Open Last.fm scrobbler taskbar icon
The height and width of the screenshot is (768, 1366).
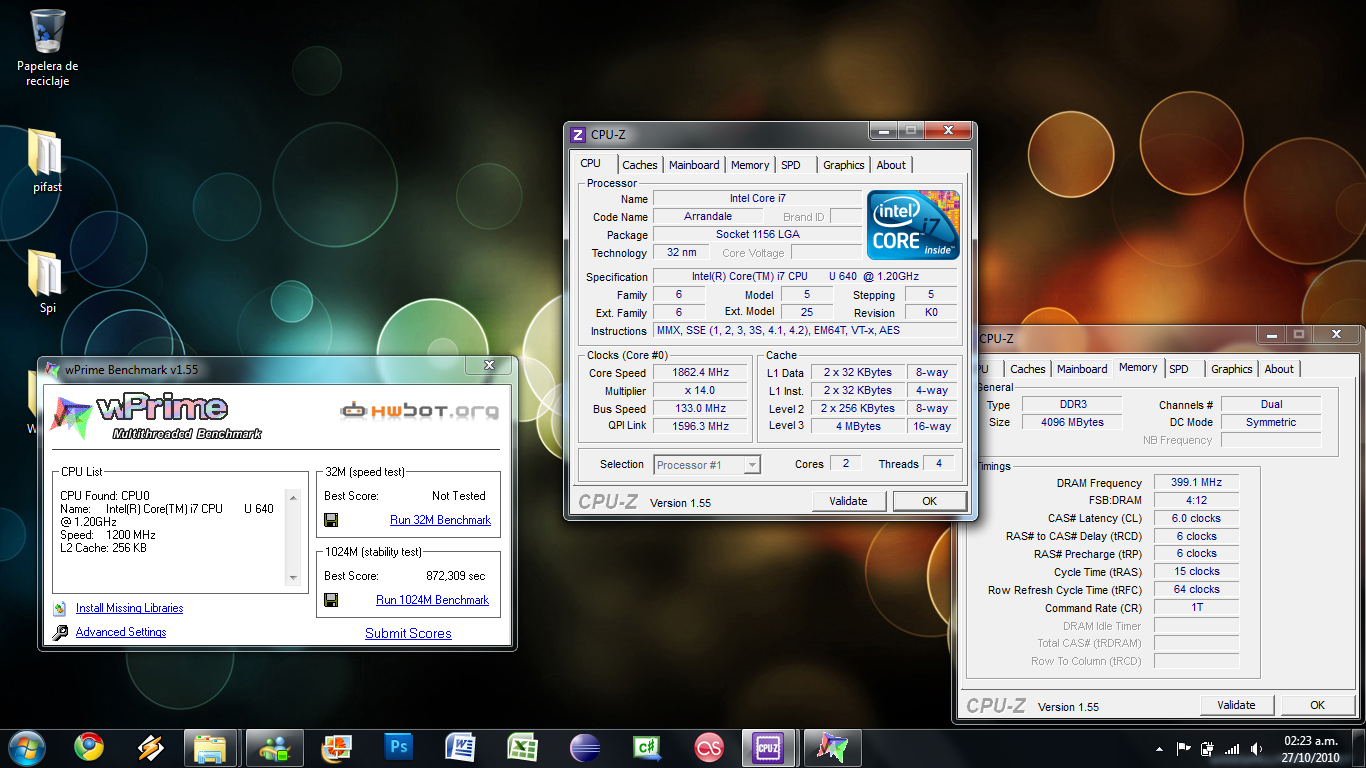[709, 747]
